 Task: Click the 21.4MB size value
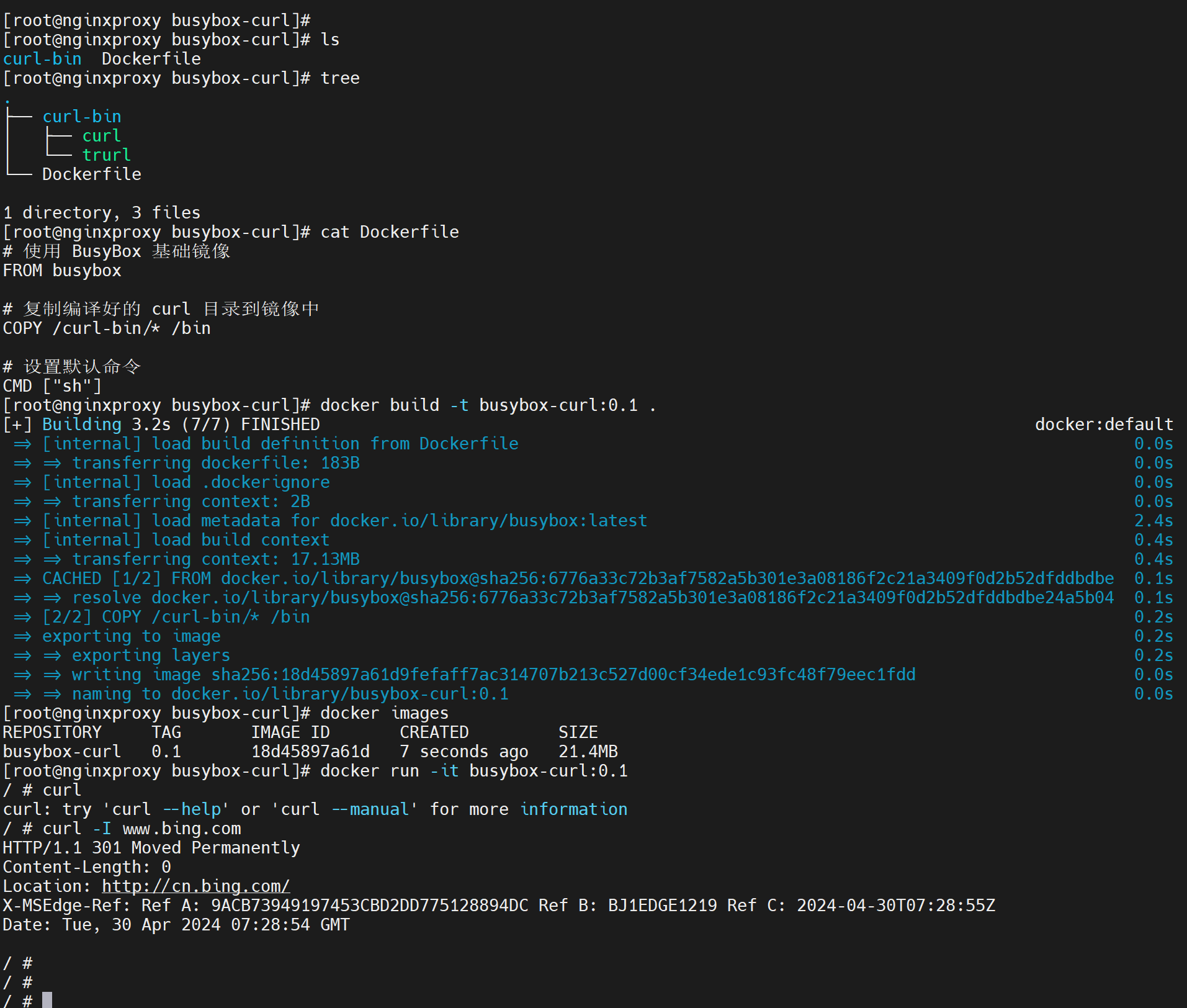point(588,752)
